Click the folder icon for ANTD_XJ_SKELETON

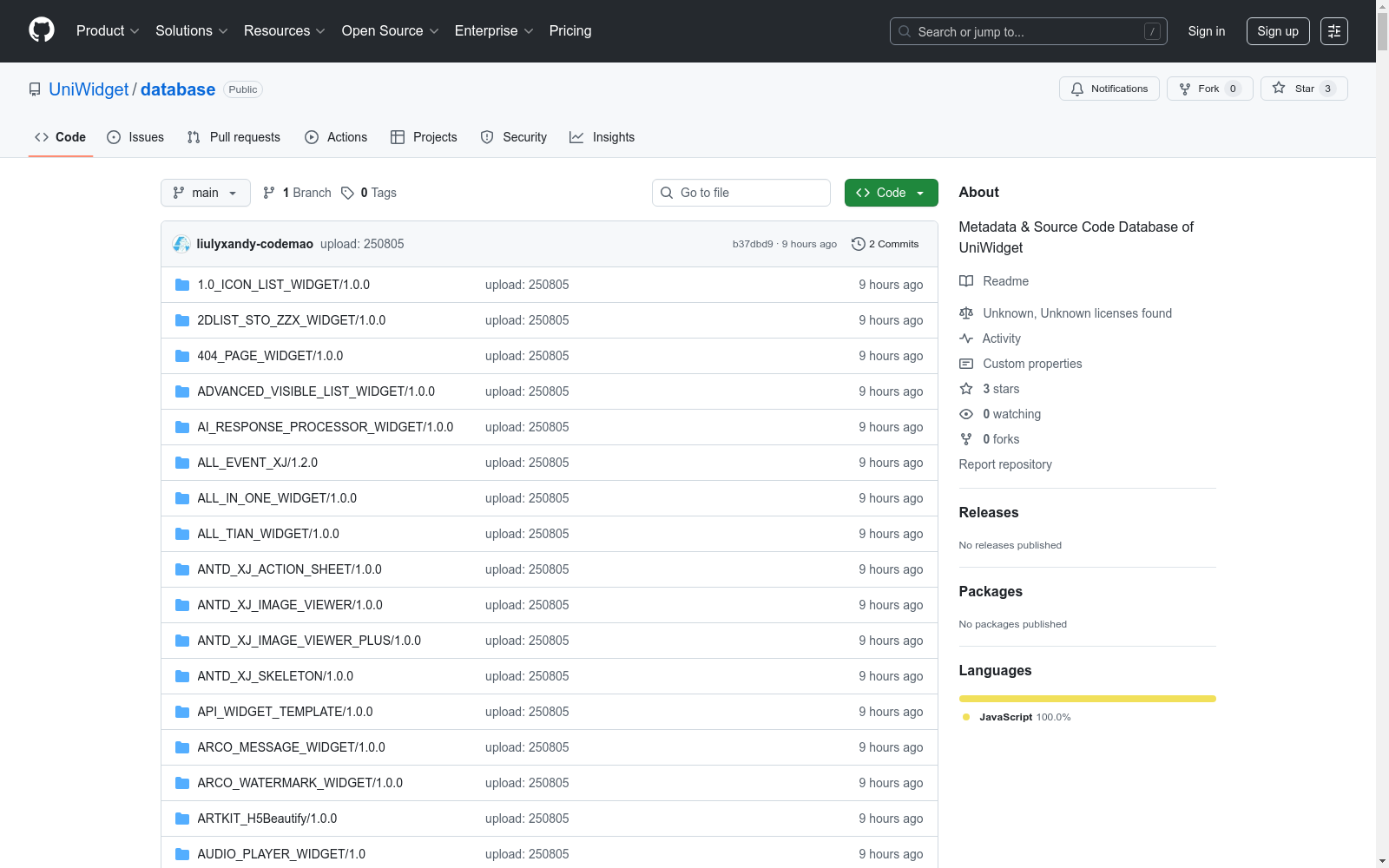point(182,676)
